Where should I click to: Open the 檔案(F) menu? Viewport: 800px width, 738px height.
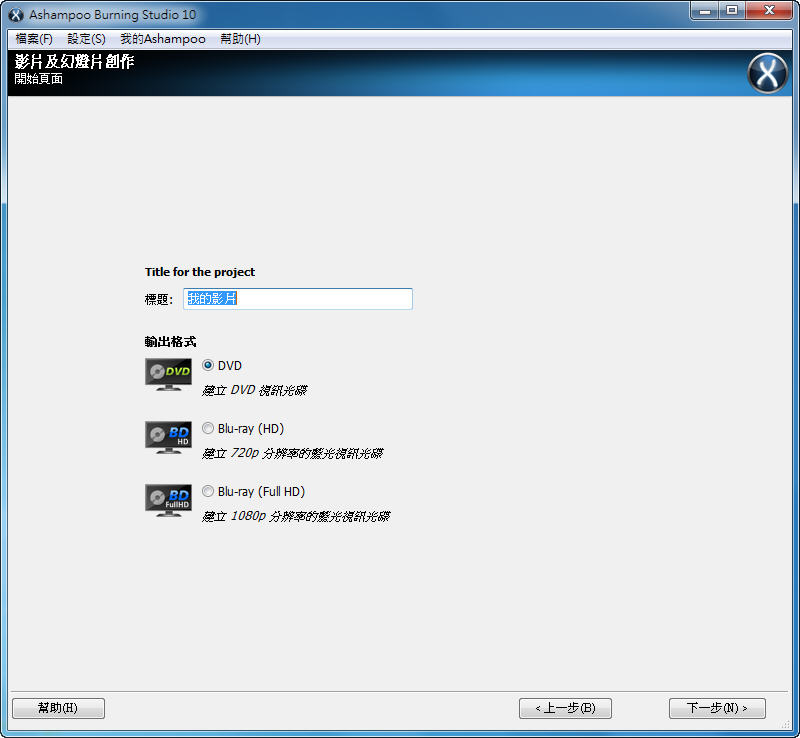point(34,39)
